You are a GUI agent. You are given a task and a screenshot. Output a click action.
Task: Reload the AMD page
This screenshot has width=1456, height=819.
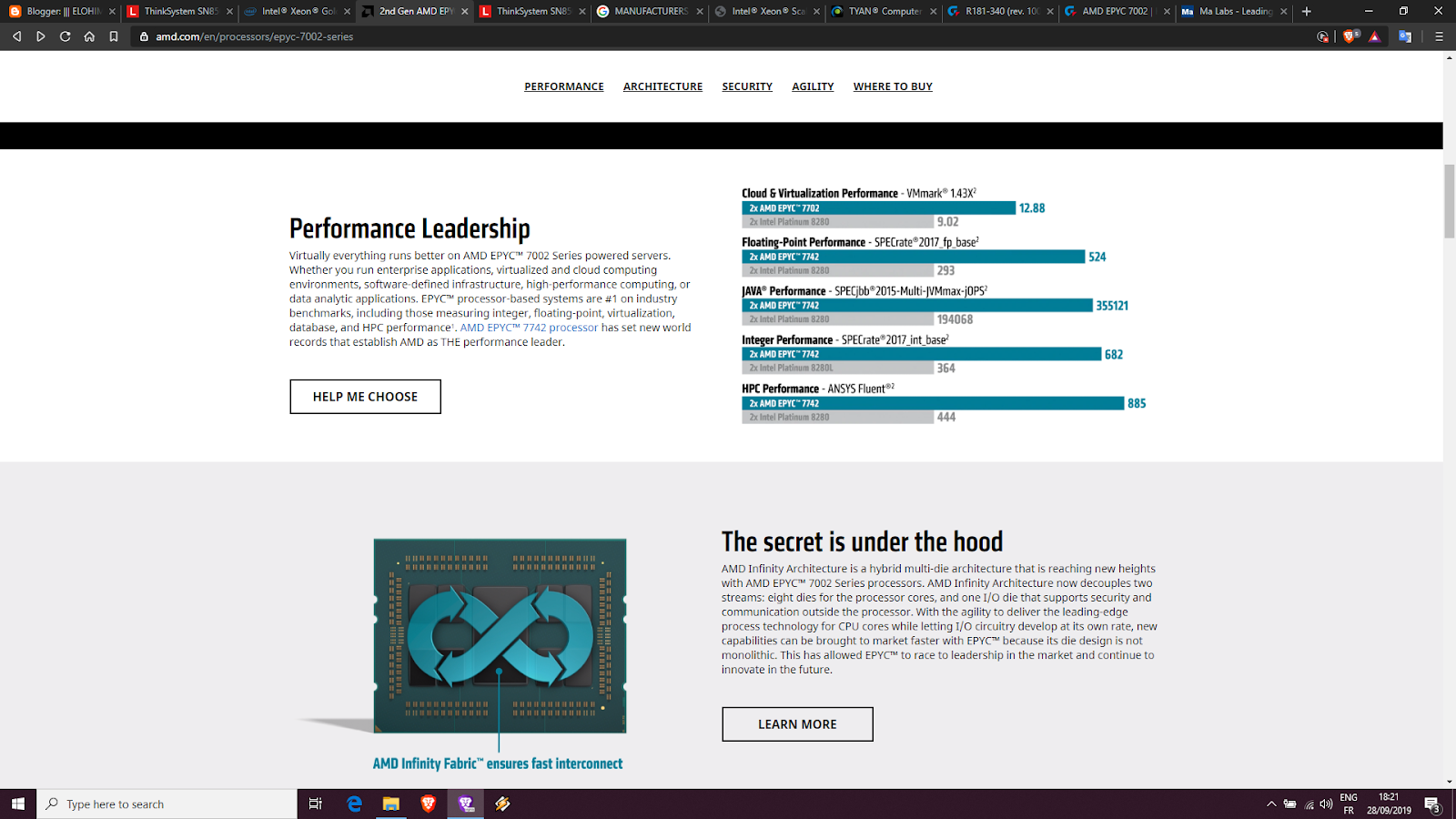coord(65,36)
